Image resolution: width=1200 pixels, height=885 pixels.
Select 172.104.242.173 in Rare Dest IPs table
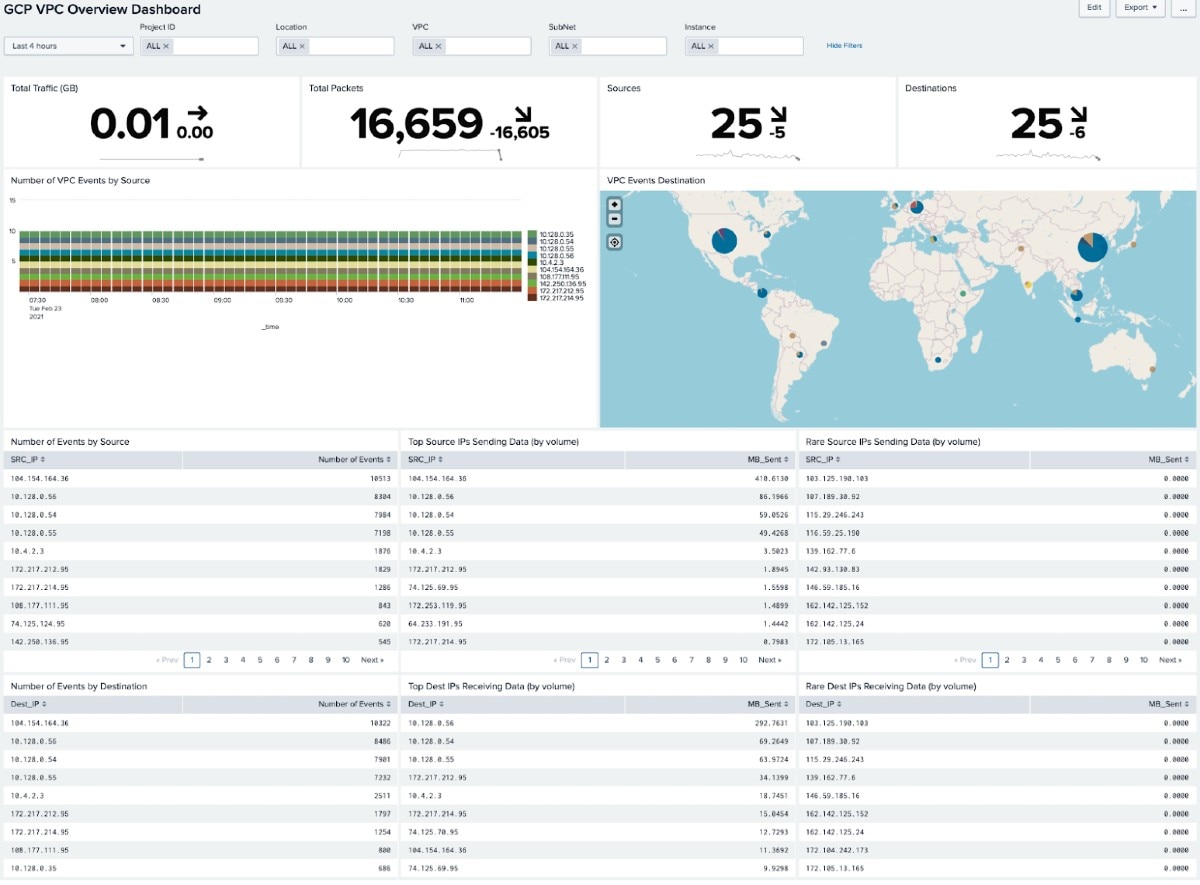tap(837, 850)
